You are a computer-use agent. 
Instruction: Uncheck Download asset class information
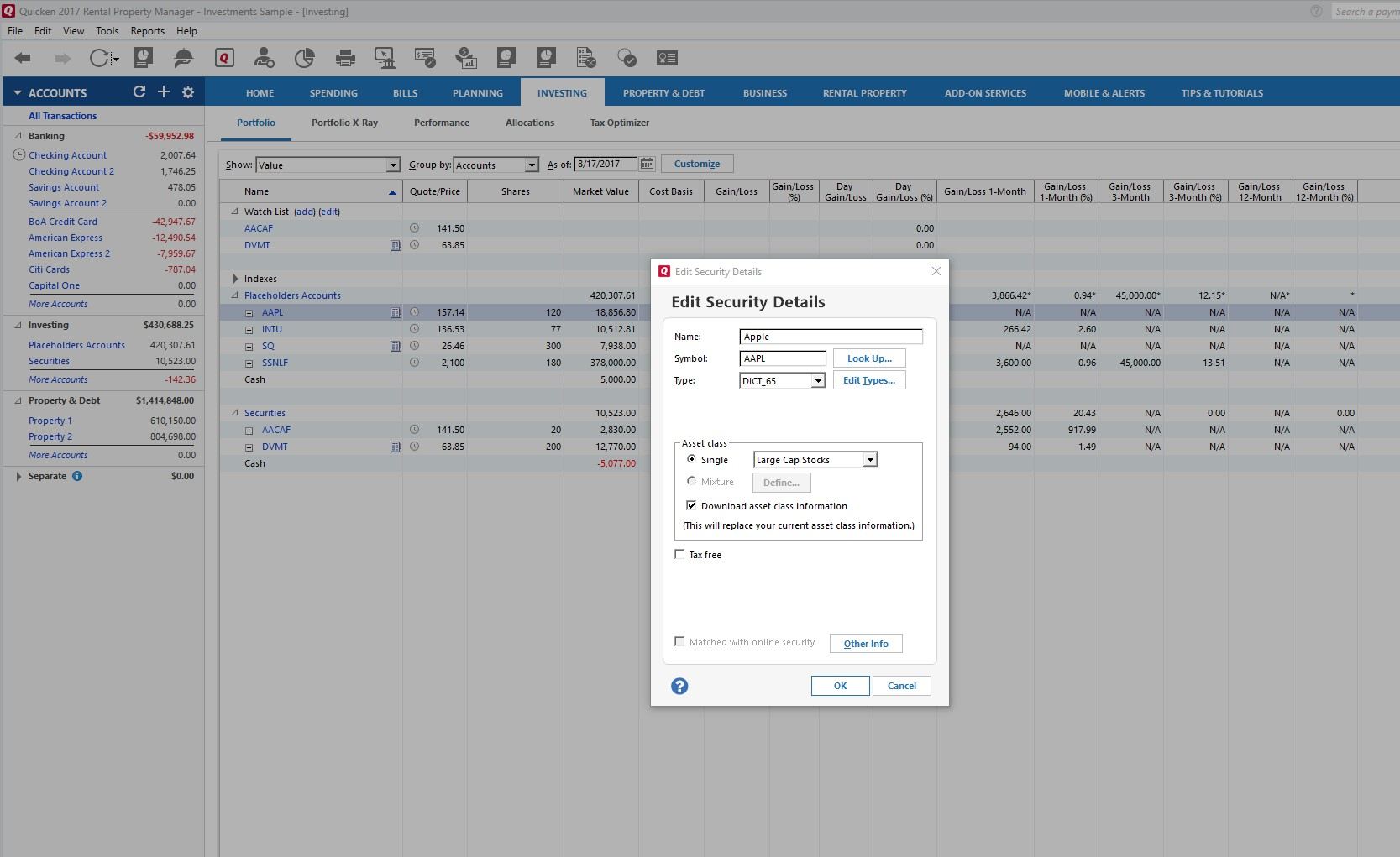(691, 506)
